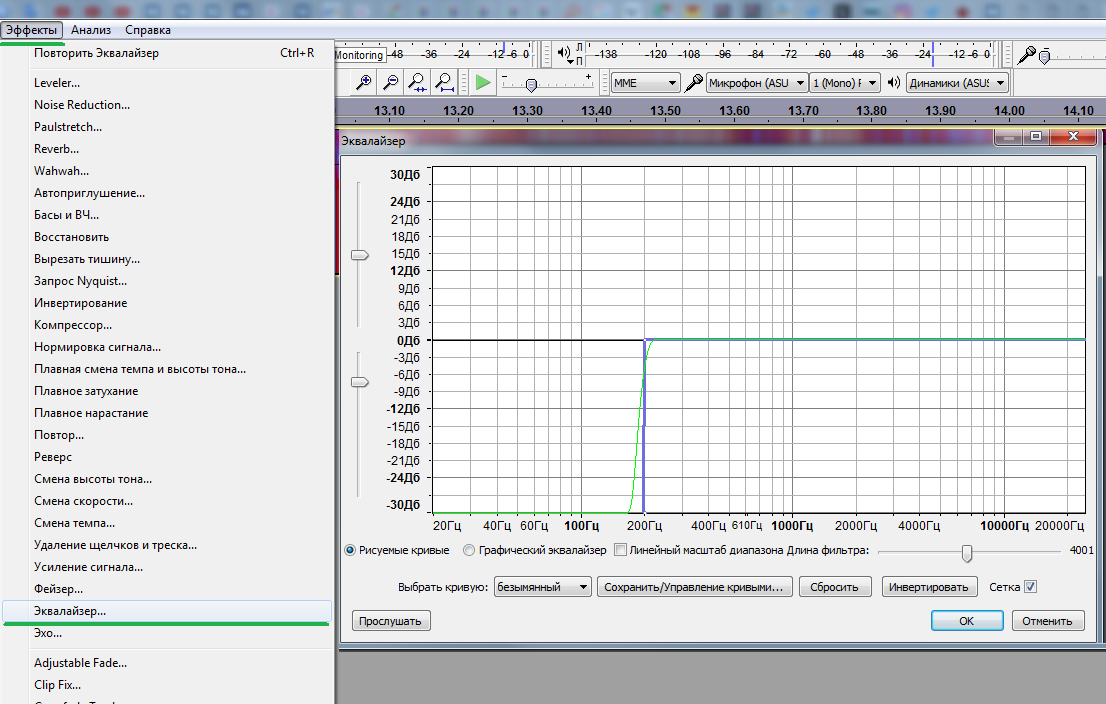Open the Анализ menu
The width and height of the screenshot is (1106, 704).
tap(91, 30)
